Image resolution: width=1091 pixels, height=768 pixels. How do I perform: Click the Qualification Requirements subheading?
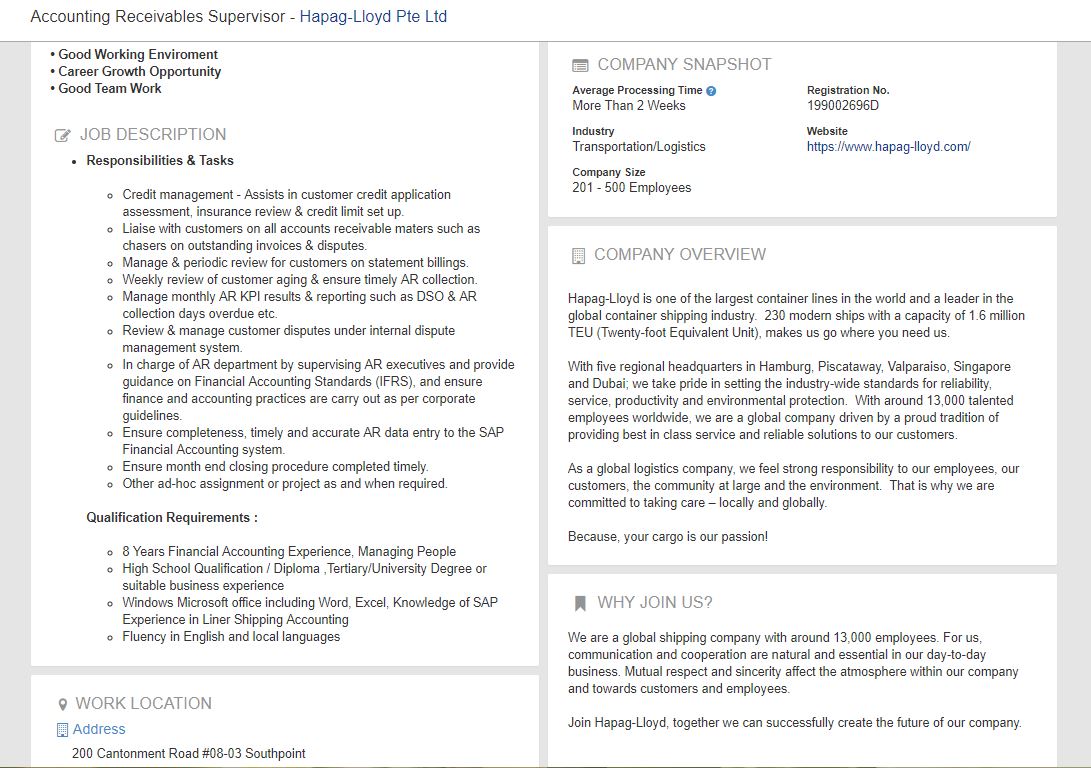[x=172, y=518]
